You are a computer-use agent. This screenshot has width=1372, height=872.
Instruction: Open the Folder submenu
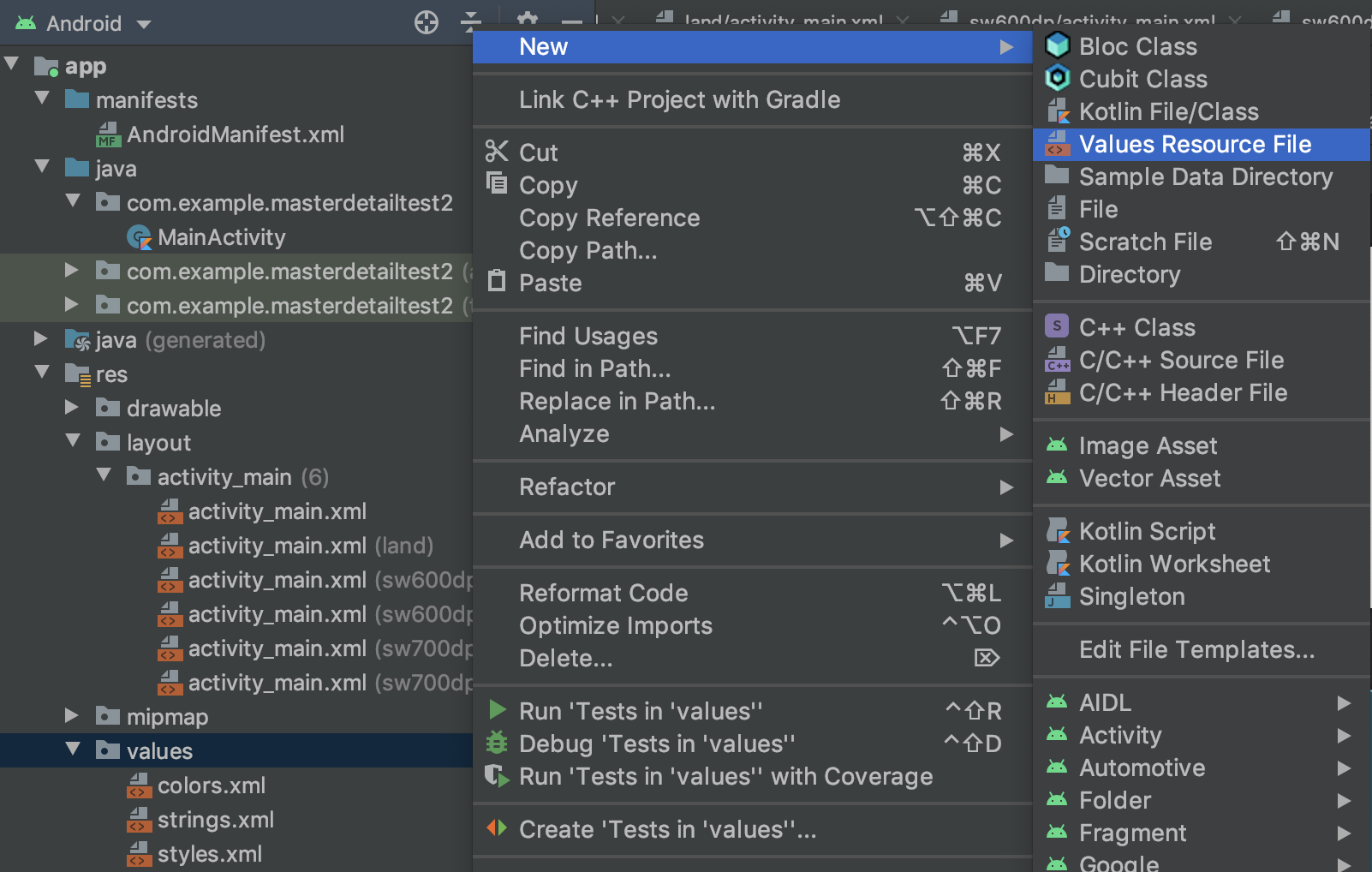[1202, 800]
